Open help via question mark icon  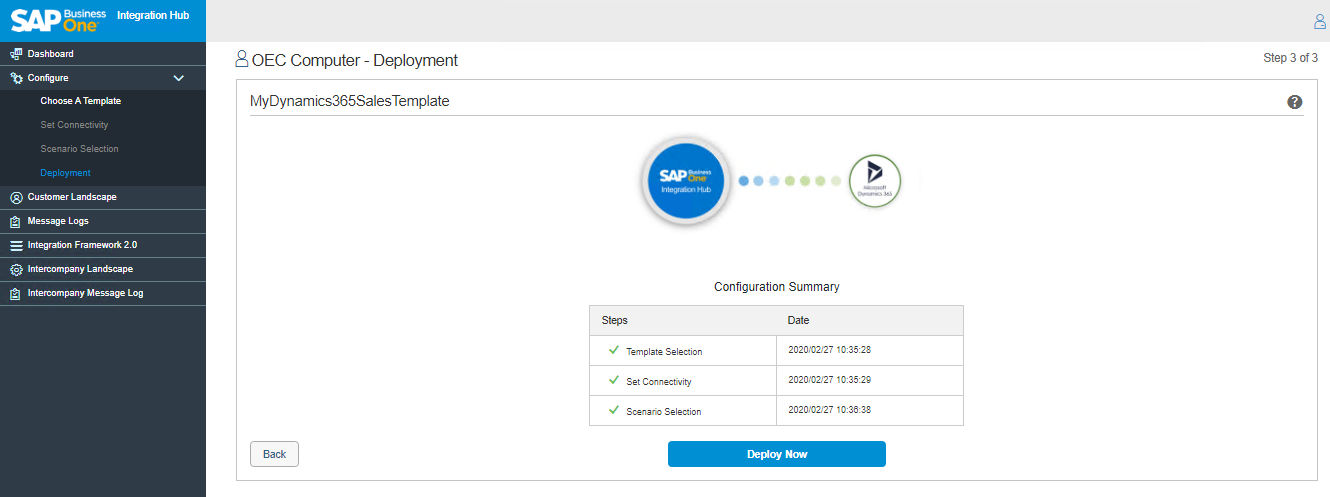[1294, 102]
